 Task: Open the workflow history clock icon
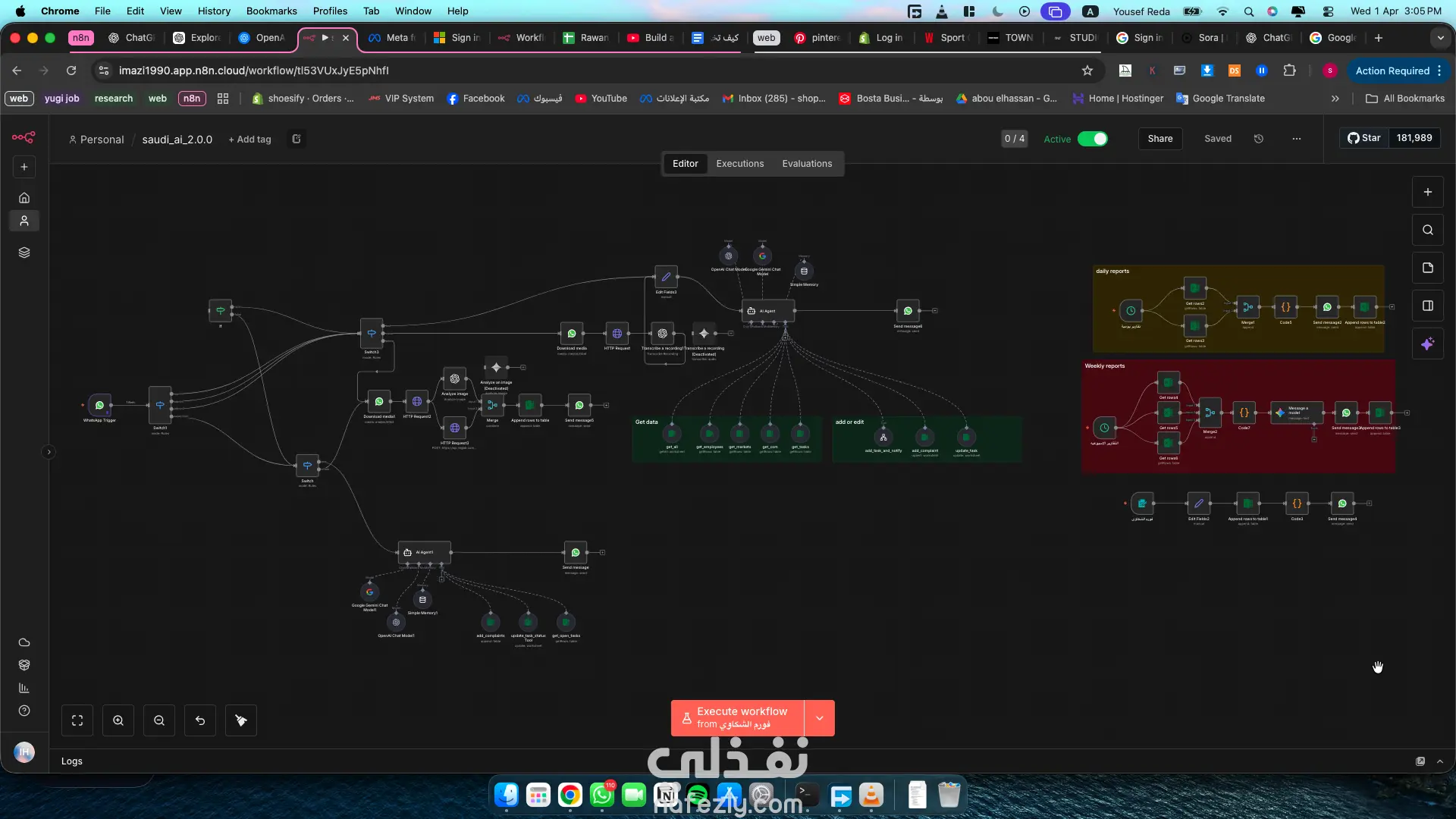1259,139
